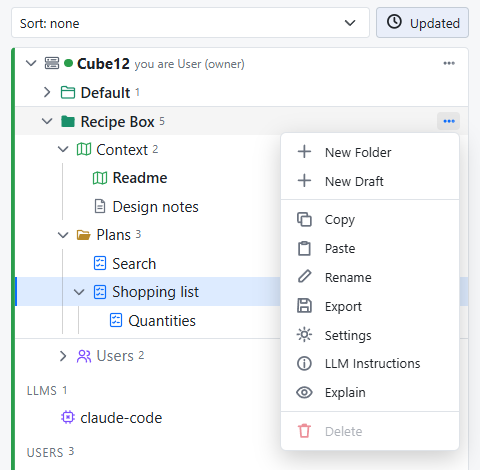Image resolution: width=480 pixels, height=470 pixels.
Task: Open the Sort: none dropdown
Action: tap(190, 23)
